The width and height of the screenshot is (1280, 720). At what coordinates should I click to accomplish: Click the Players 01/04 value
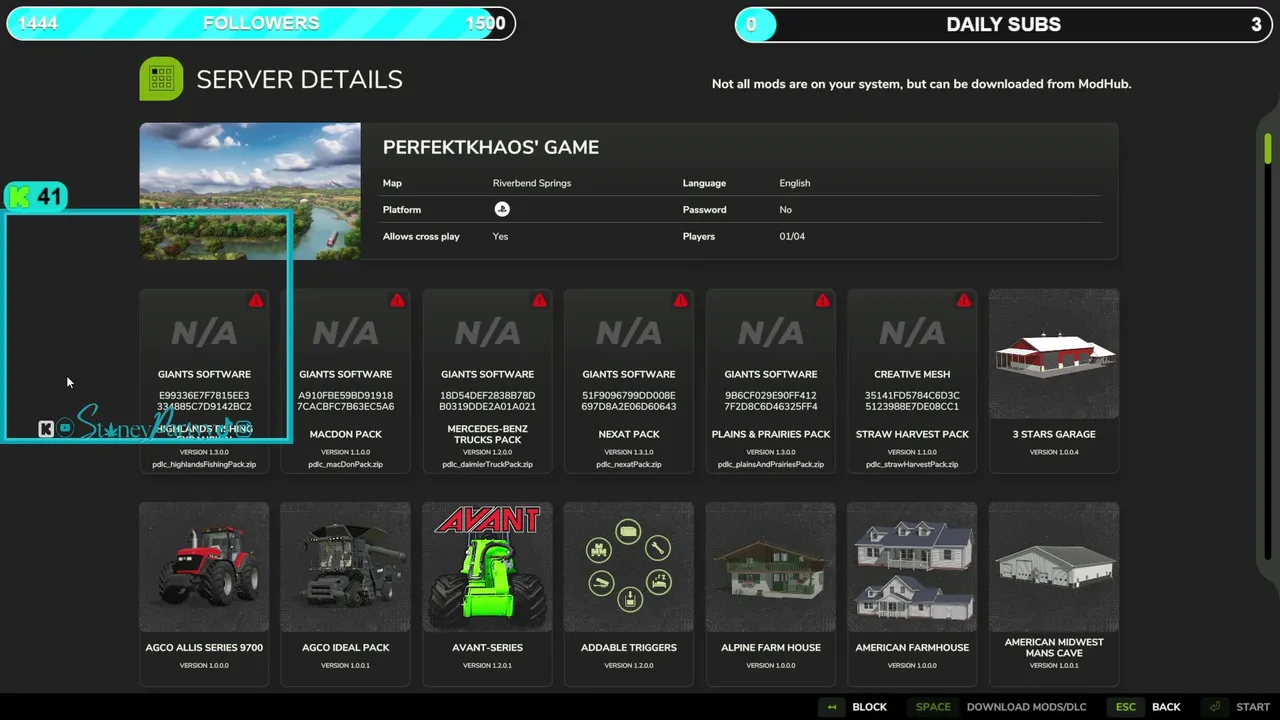(x=792, y=236)
